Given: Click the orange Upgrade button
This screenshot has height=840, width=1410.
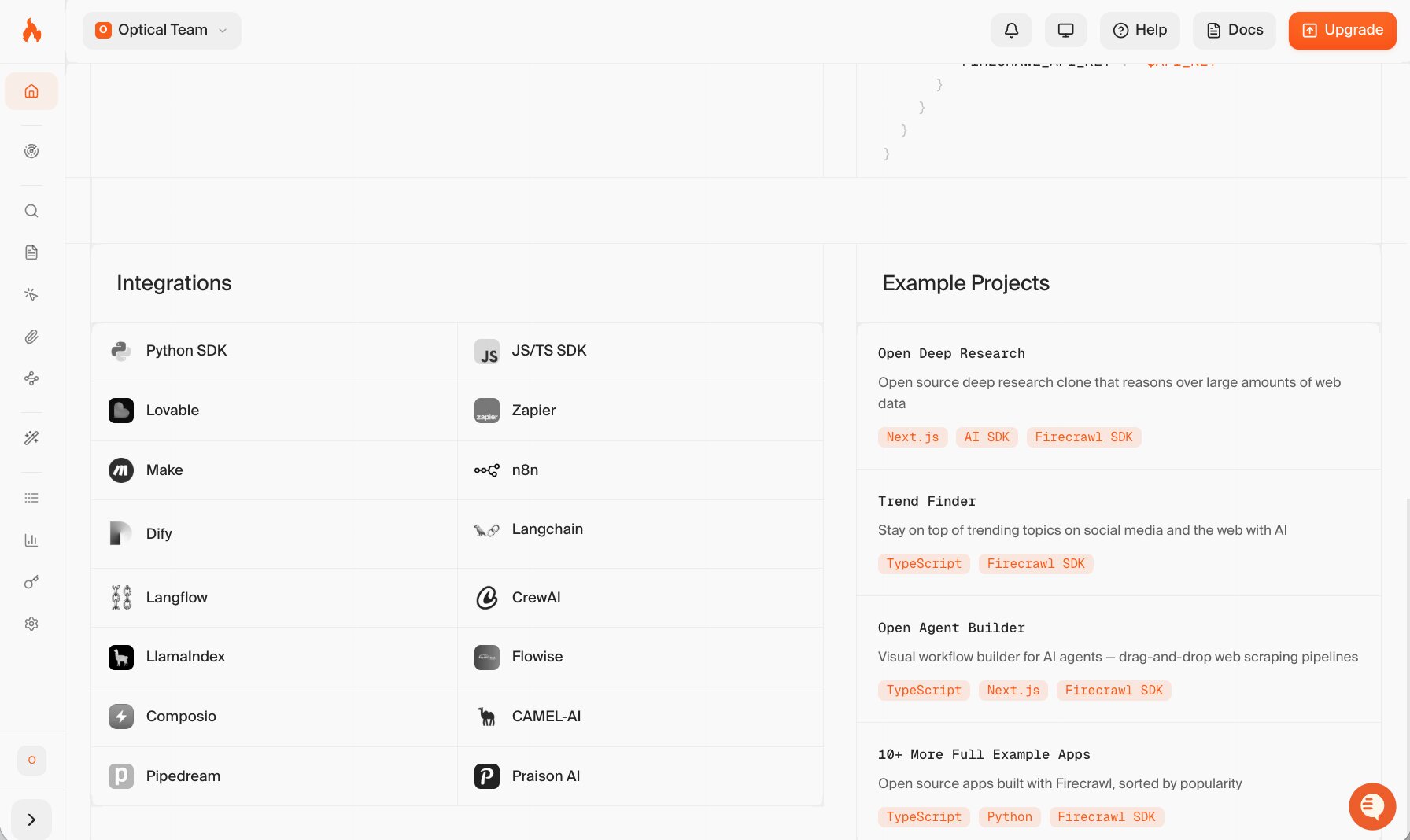Looking at the screenshot, I should 1342,31.
